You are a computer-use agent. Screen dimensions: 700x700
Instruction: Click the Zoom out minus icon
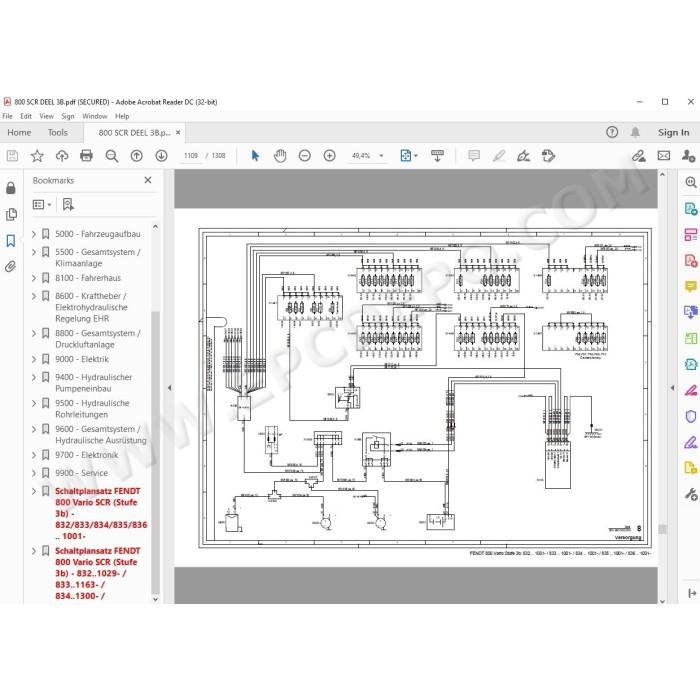point(304,155)
